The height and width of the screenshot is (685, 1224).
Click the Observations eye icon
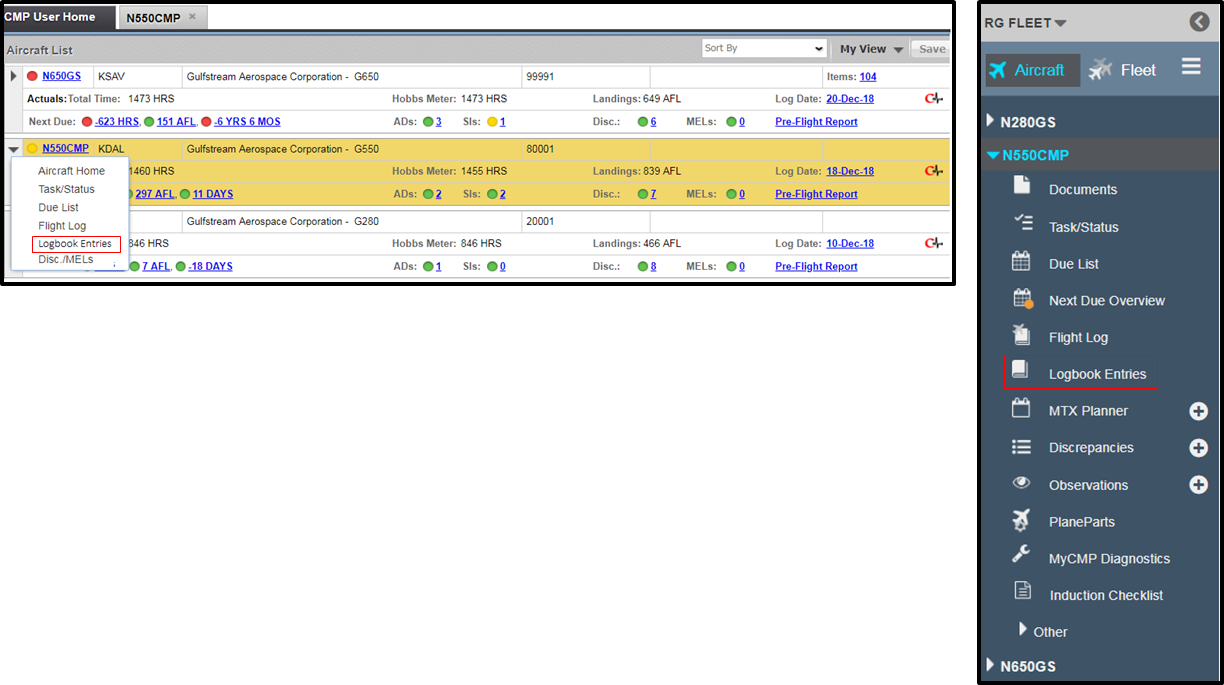pos(1021,484)
